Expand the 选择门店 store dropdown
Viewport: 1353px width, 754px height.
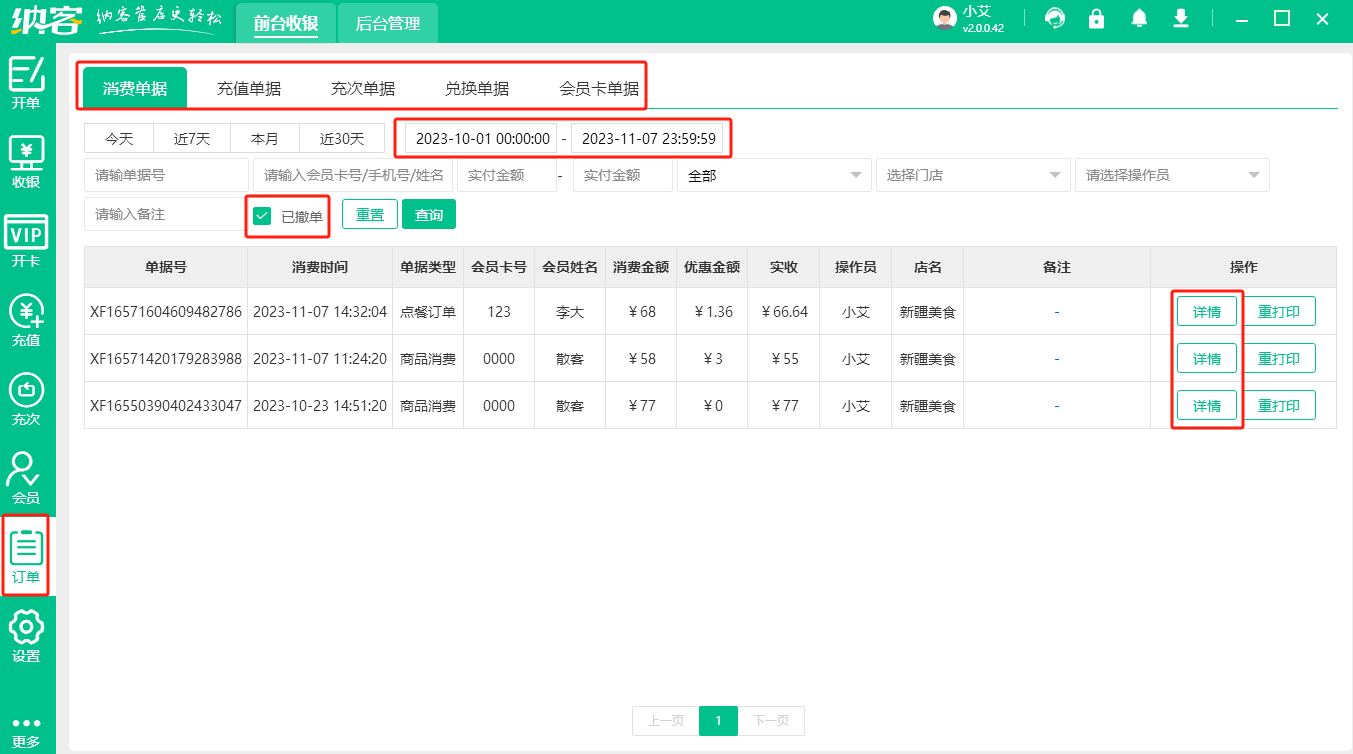(972, 174)
